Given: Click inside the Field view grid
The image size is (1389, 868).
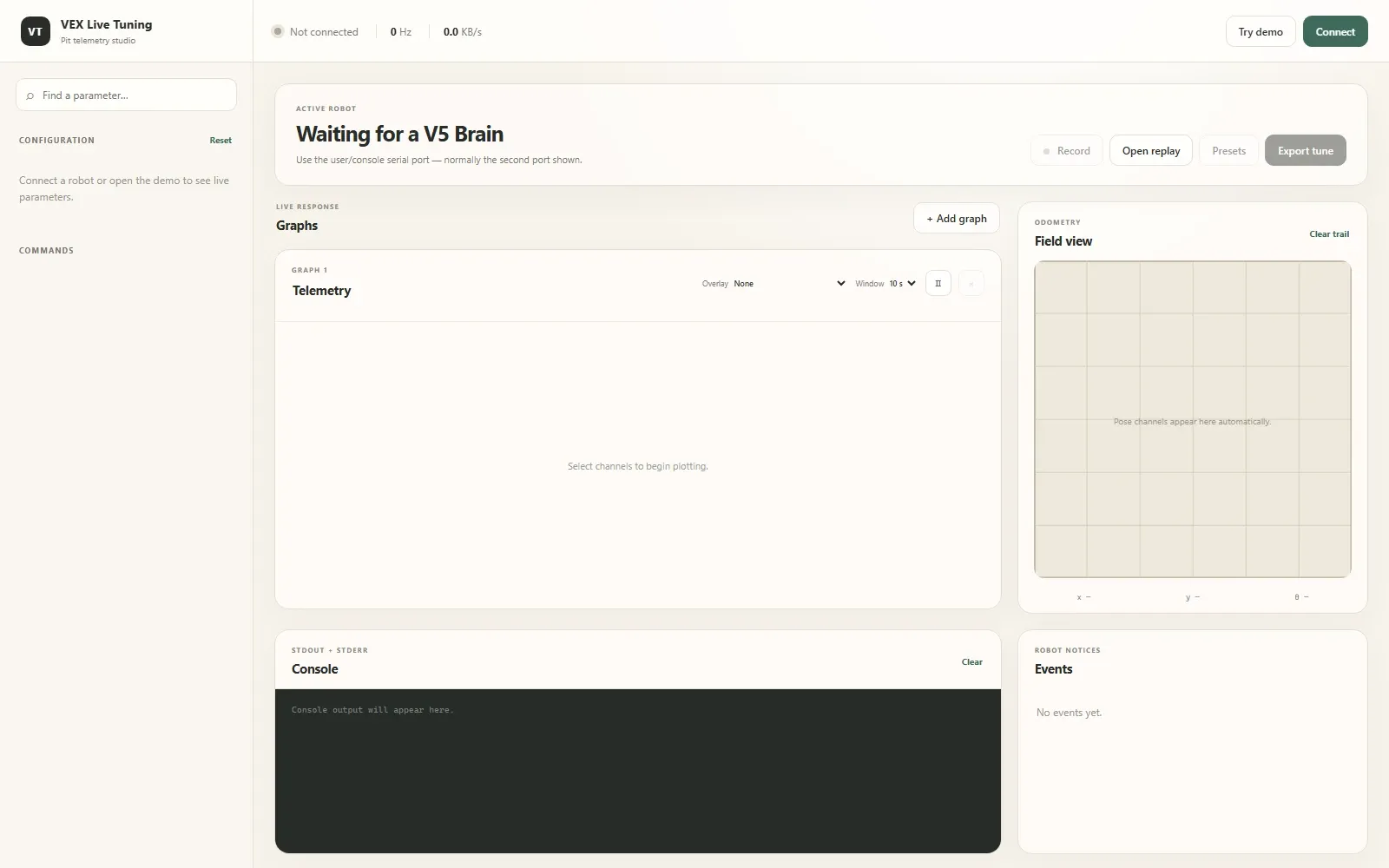Looking at the screenshot, I should tap(1193, 418).
